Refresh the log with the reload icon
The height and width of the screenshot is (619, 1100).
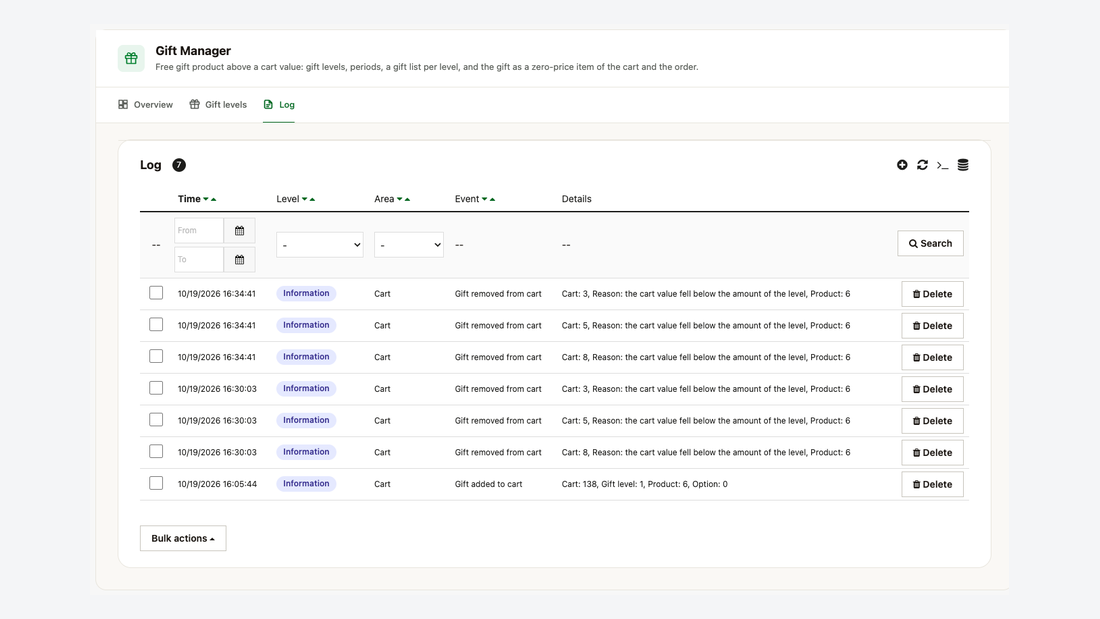tap(923, 165)
